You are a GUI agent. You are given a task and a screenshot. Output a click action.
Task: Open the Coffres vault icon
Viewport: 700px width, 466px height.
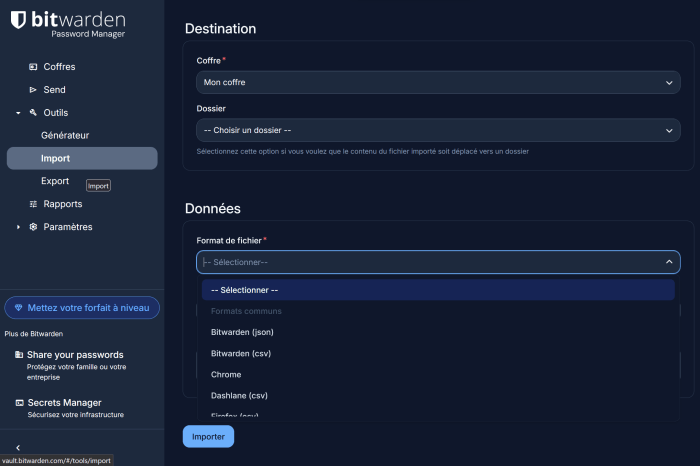point(33,67)
